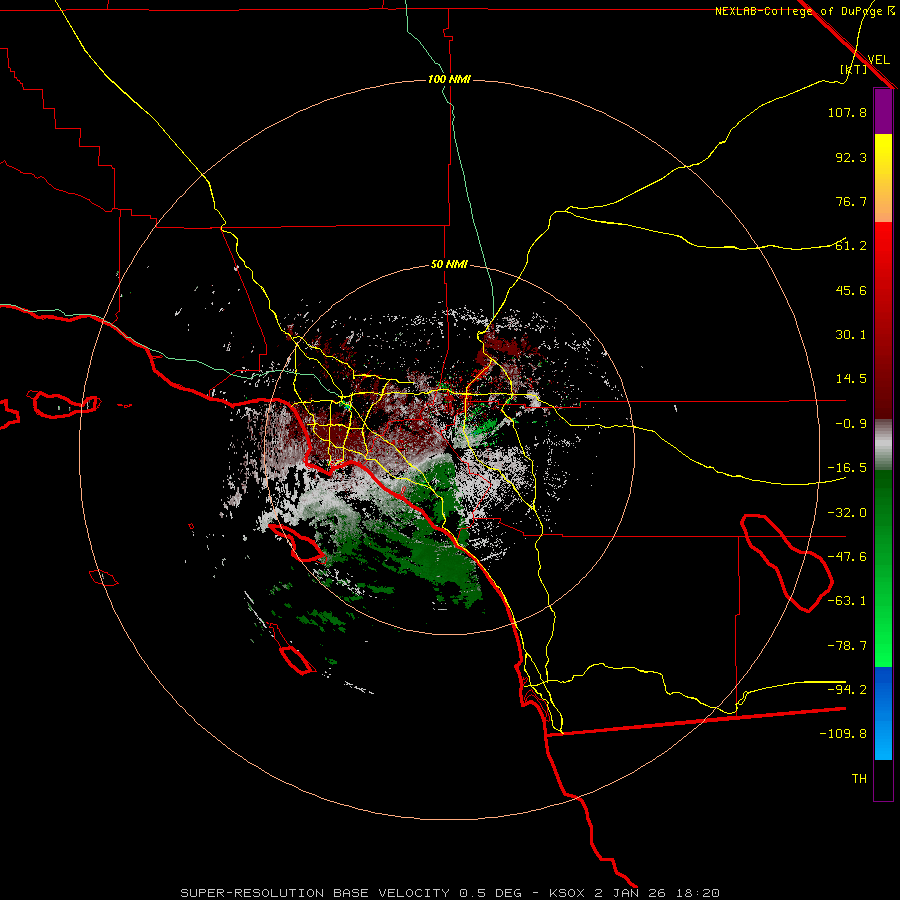Click the 50 NMI range ring label
Screen dimensions: 900x900
(x=449, y=264)
